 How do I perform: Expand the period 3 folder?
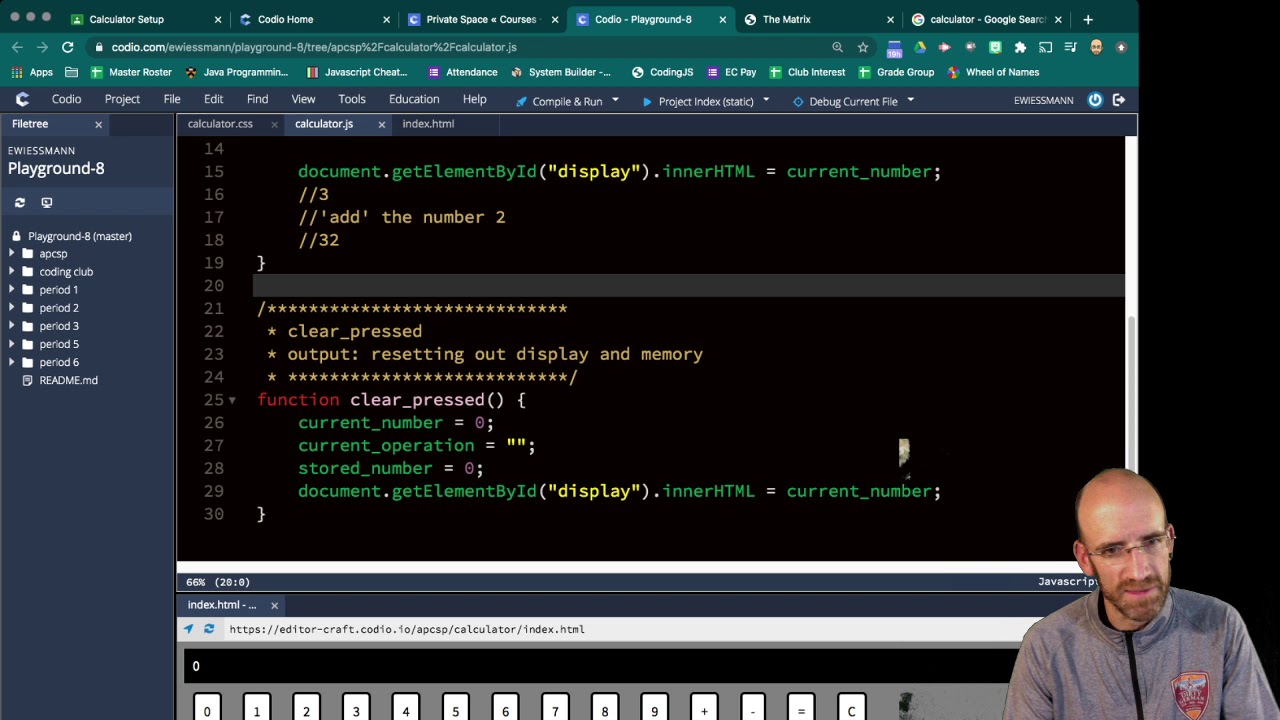(11, 326)
